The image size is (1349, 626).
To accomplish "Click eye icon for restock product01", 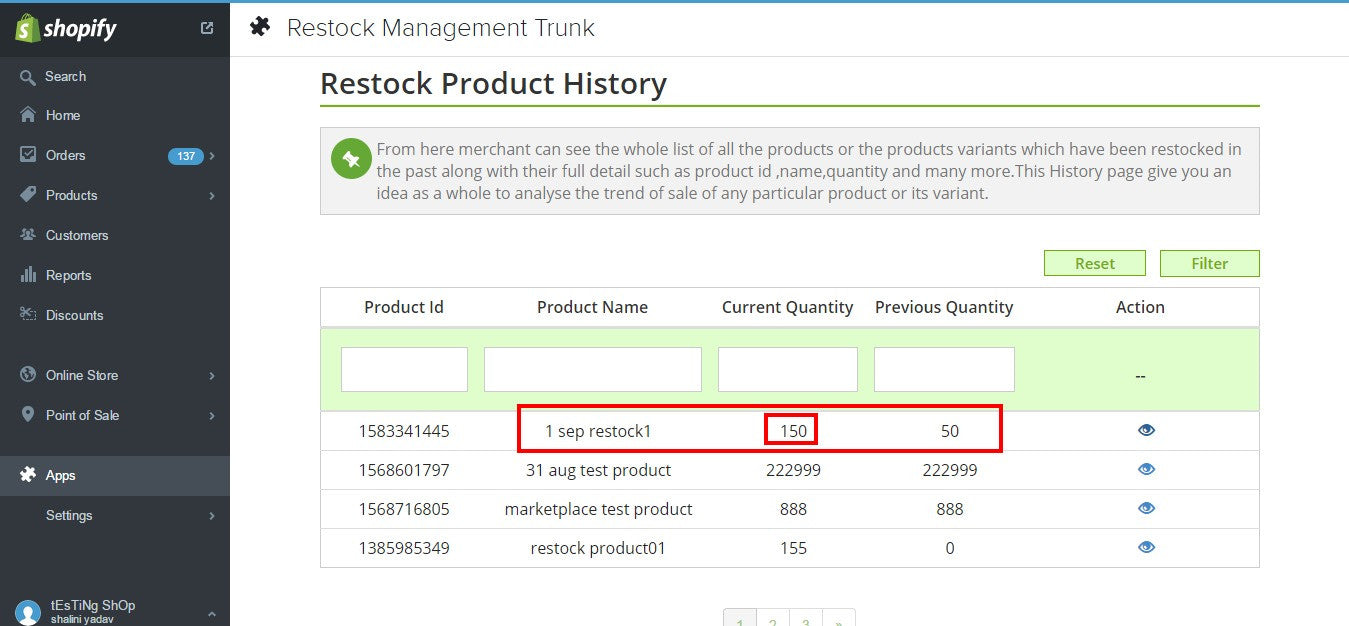I will pyautogui.click(x=1146, y=547).
